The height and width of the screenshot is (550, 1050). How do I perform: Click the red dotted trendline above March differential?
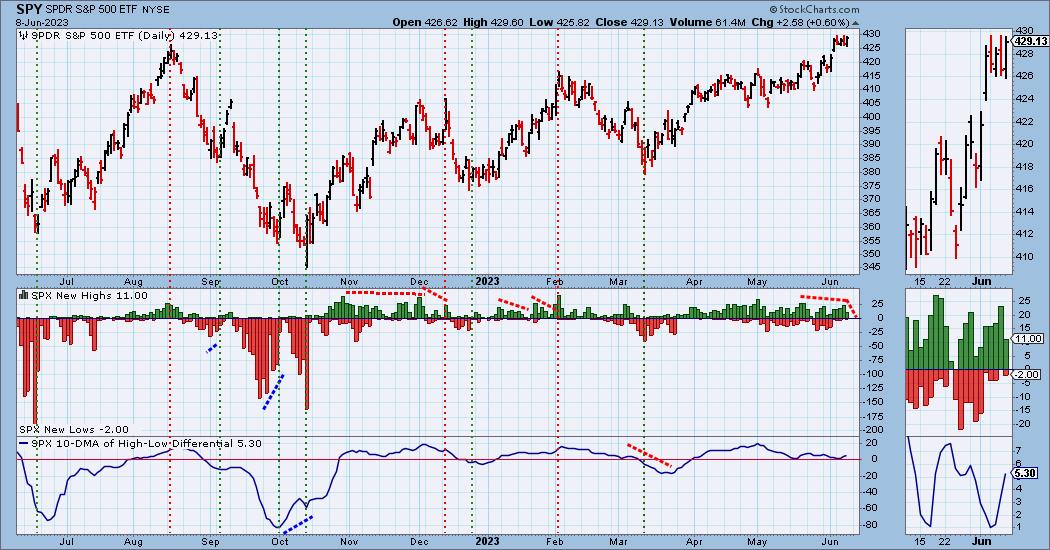[648, 455]
